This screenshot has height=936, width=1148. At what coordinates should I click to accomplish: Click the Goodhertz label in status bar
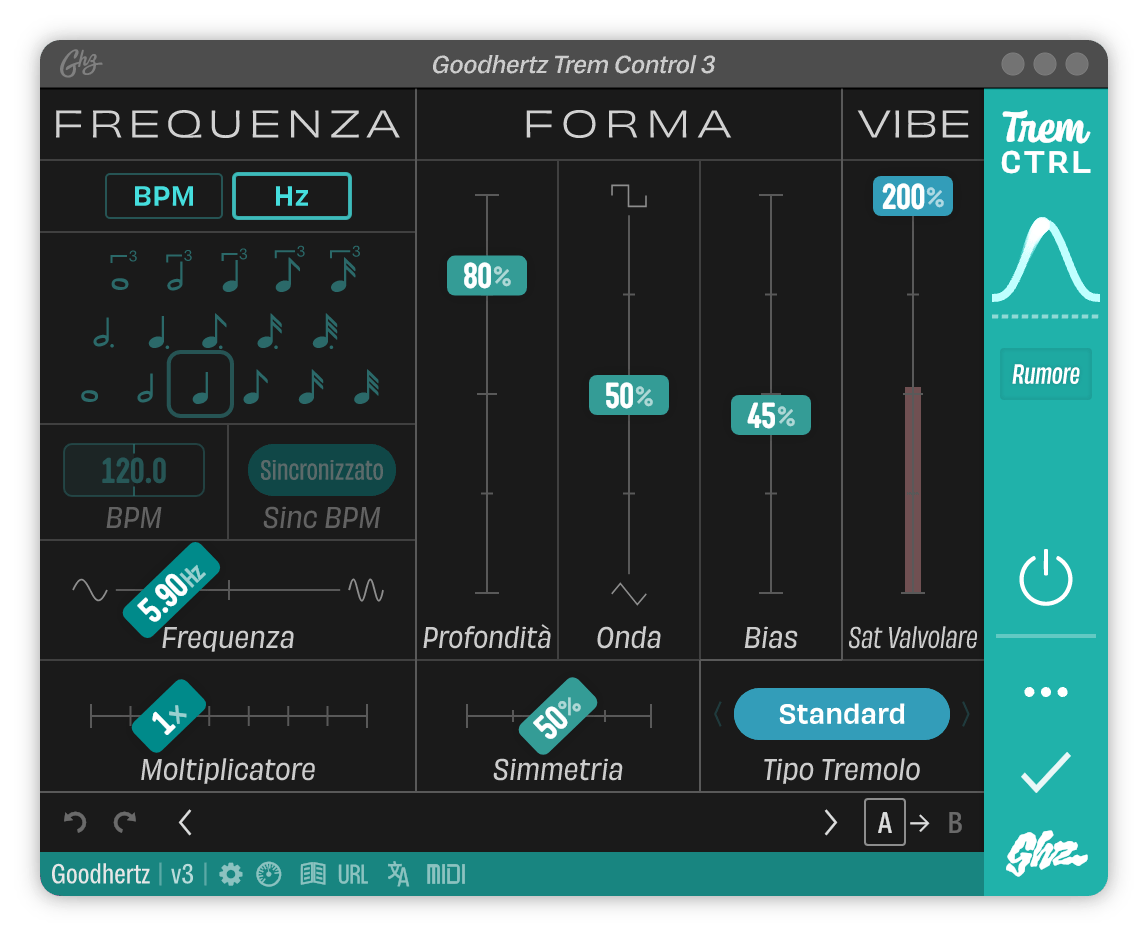coord(100,874)
